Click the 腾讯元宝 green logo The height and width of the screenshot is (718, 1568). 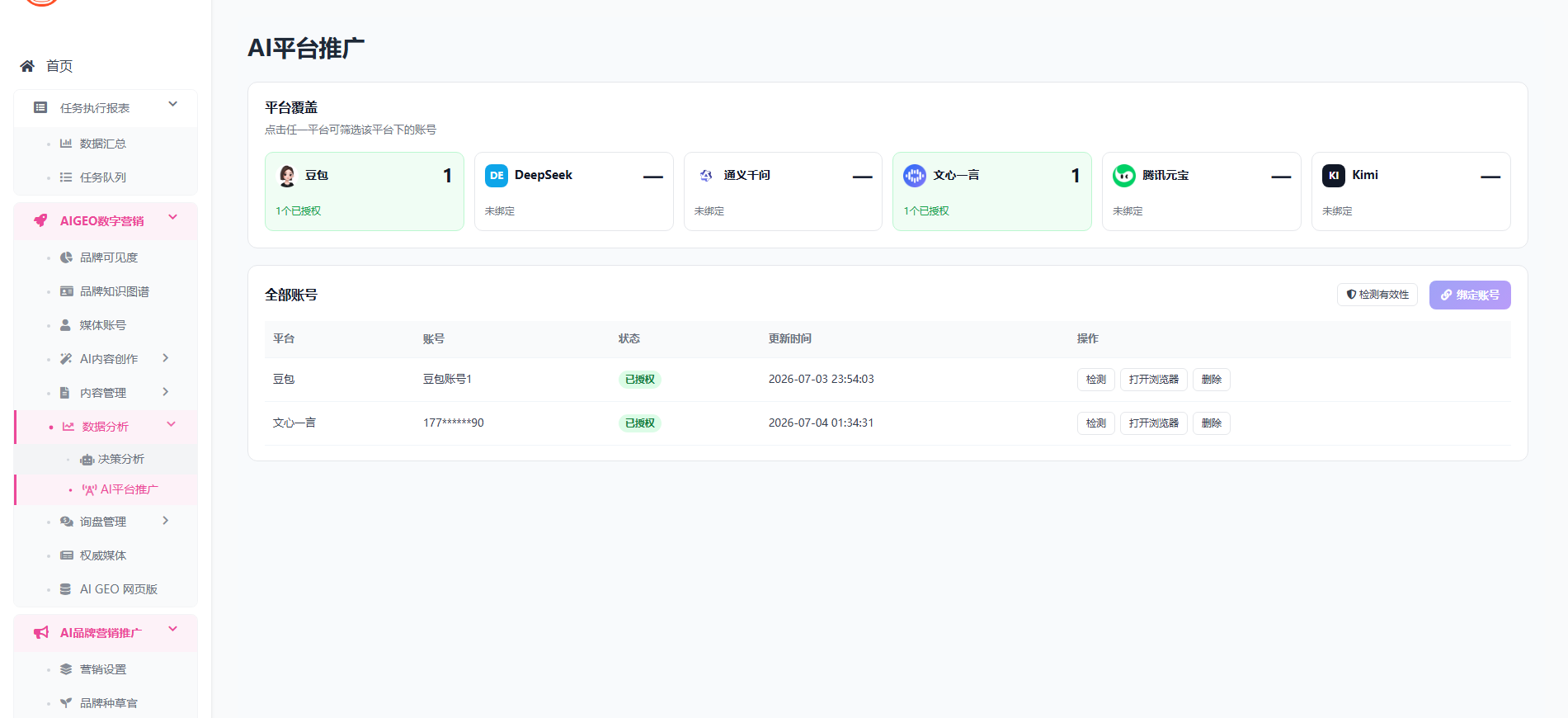point(1124,176)
